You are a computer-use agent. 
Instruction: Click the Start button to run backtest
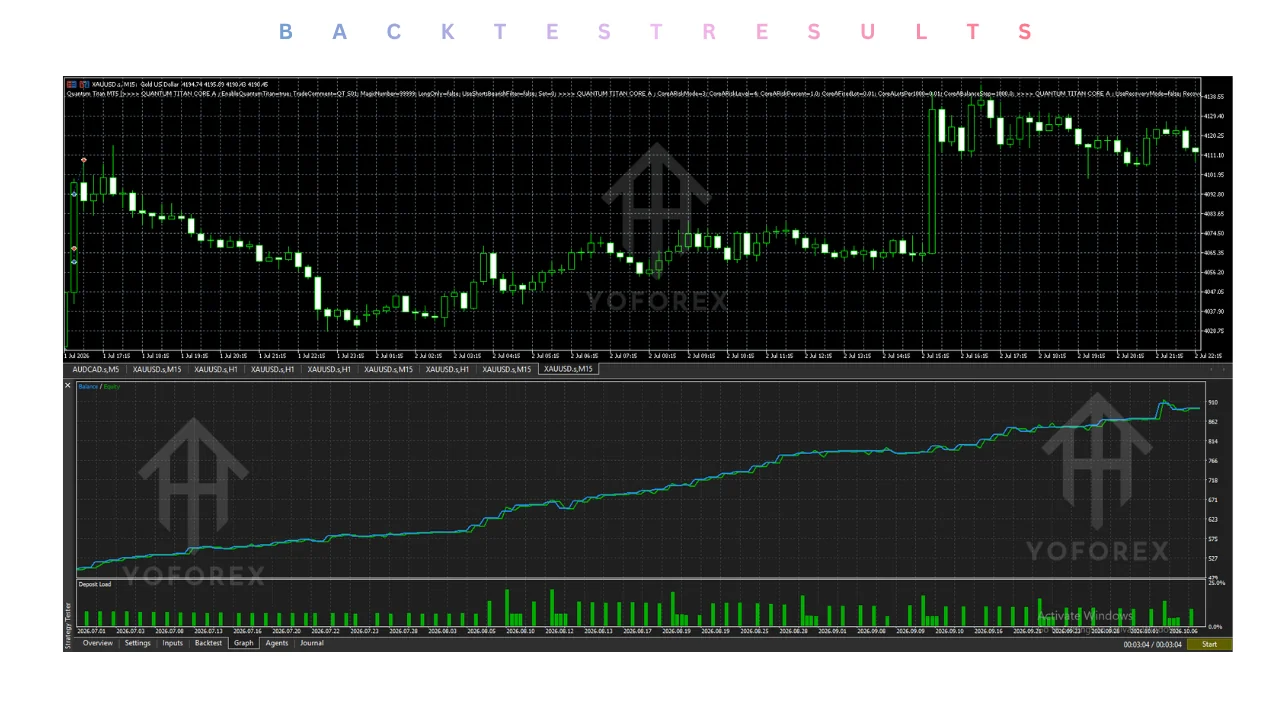(1209, 644)
